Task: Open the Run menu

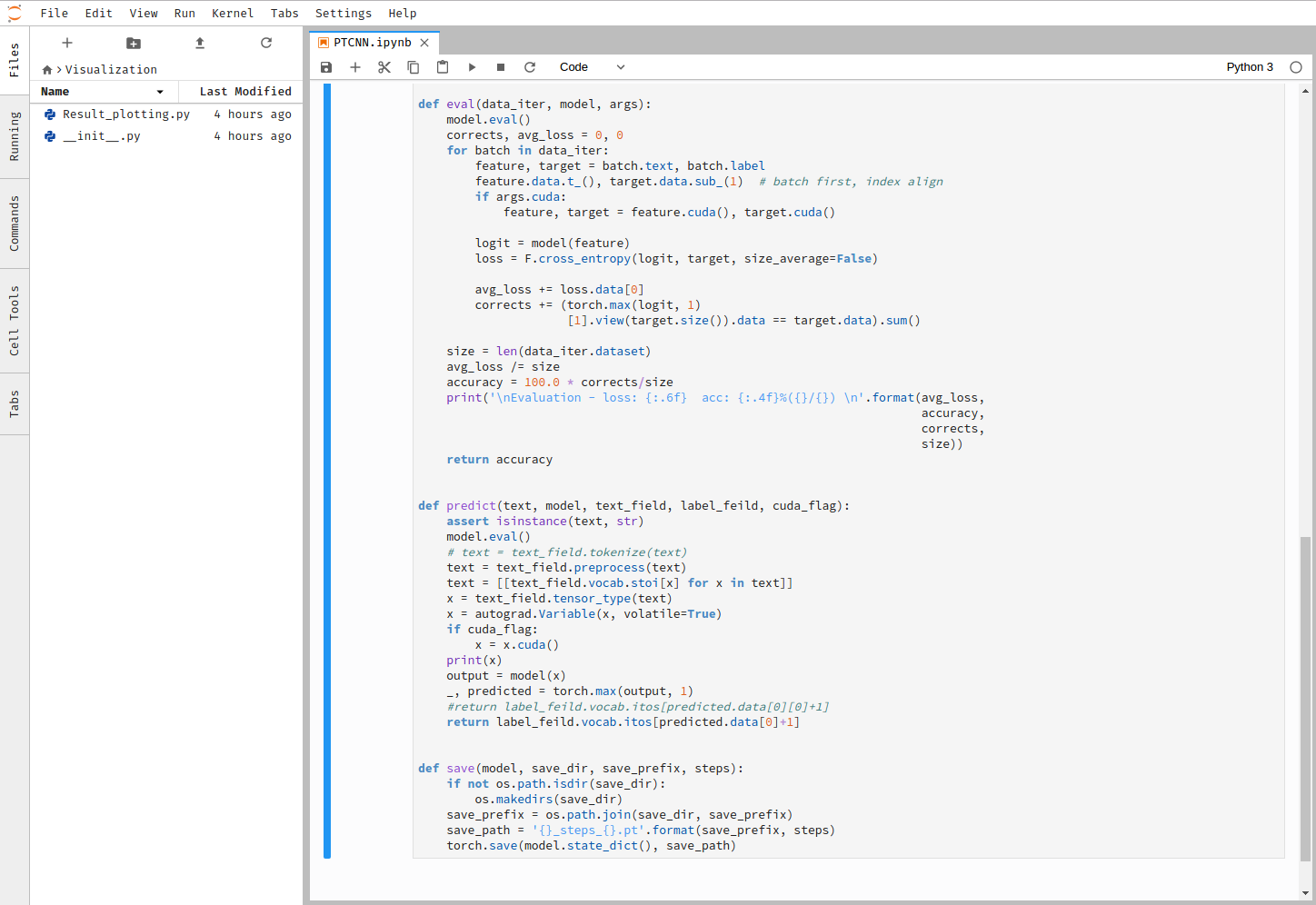Action: click(184, 14)
